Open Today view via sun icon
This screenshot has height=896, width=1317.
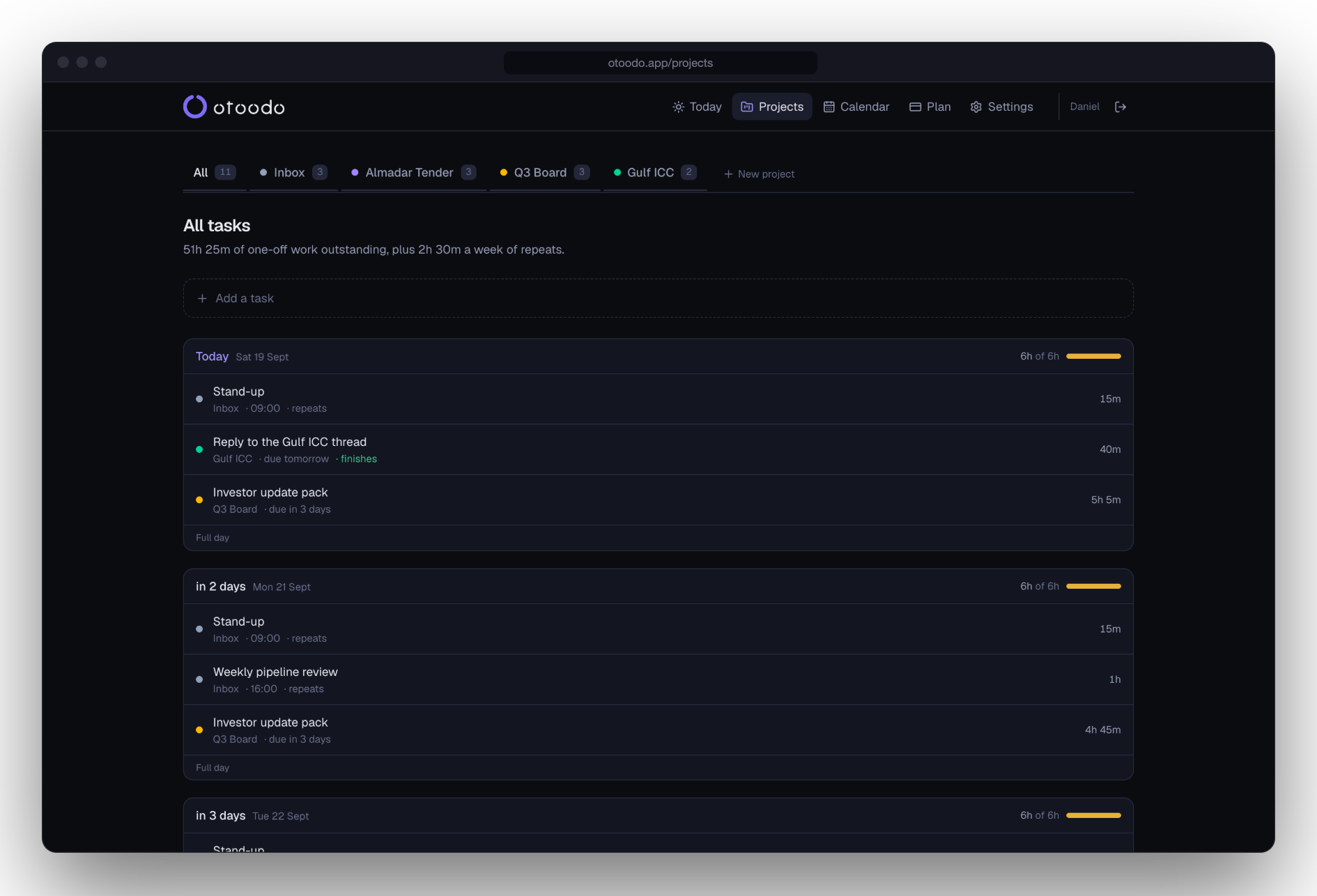pos(678,107)
